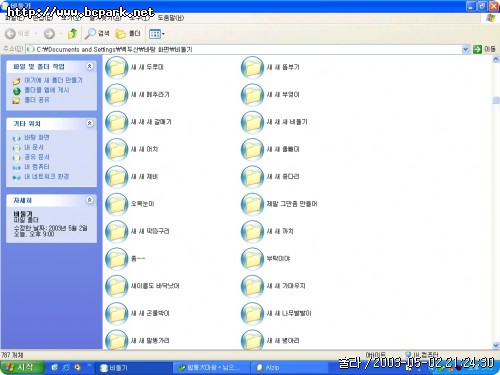Select the 새 새 곤줄박이 folder icon
500x375 pixels.
point(117,314)
